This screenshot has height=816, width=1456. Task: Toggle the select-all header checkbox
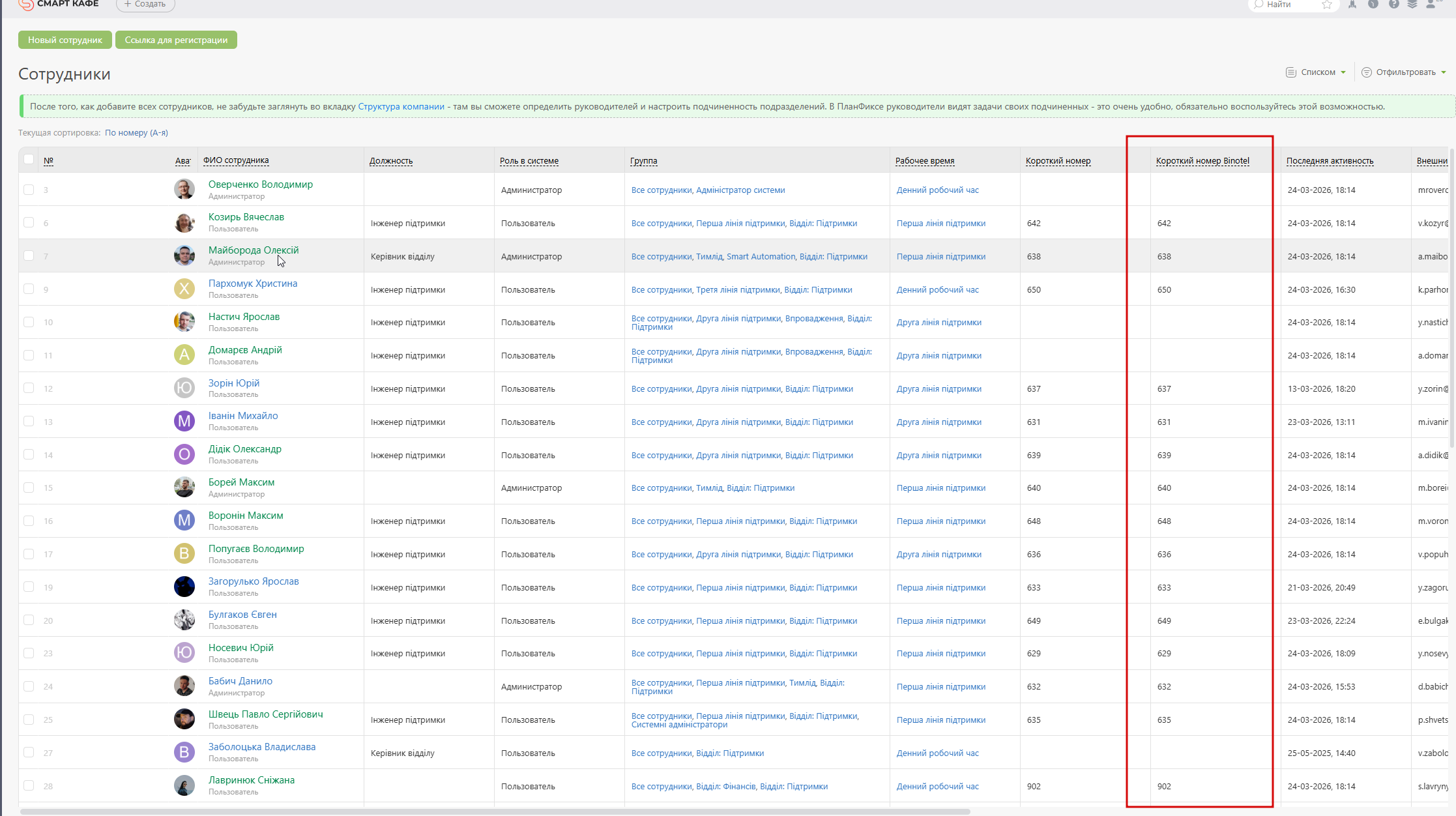coord(29,159)
